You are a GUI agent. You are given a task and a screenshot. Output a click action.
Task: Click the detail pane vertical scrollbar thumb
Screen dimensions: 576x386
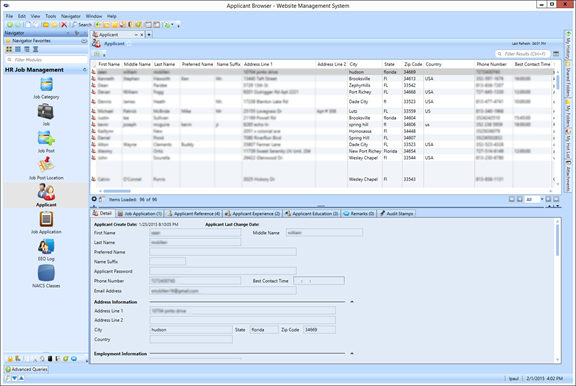coord(558,240)
